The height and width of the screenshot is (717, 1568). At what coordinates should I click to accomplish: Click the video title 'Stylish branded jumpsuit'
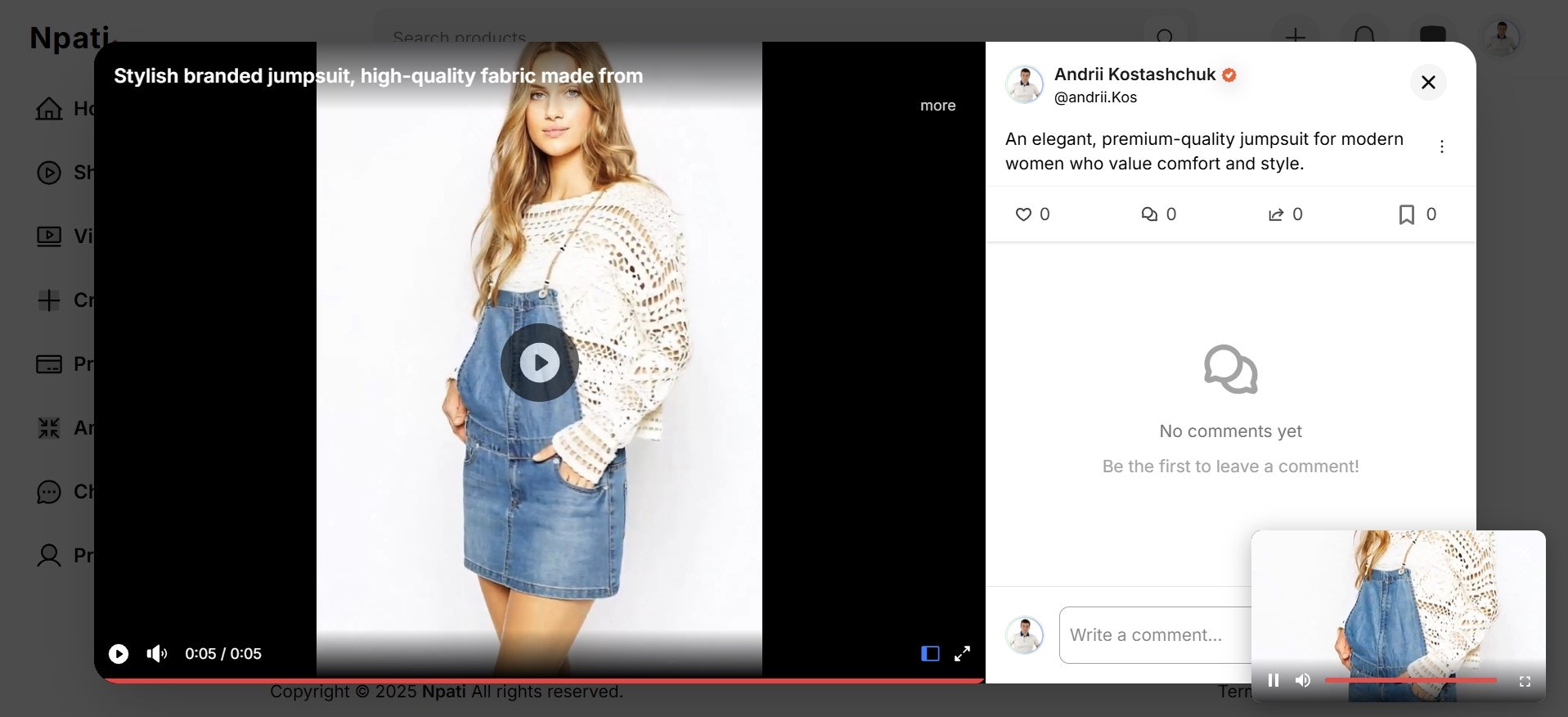379,76
